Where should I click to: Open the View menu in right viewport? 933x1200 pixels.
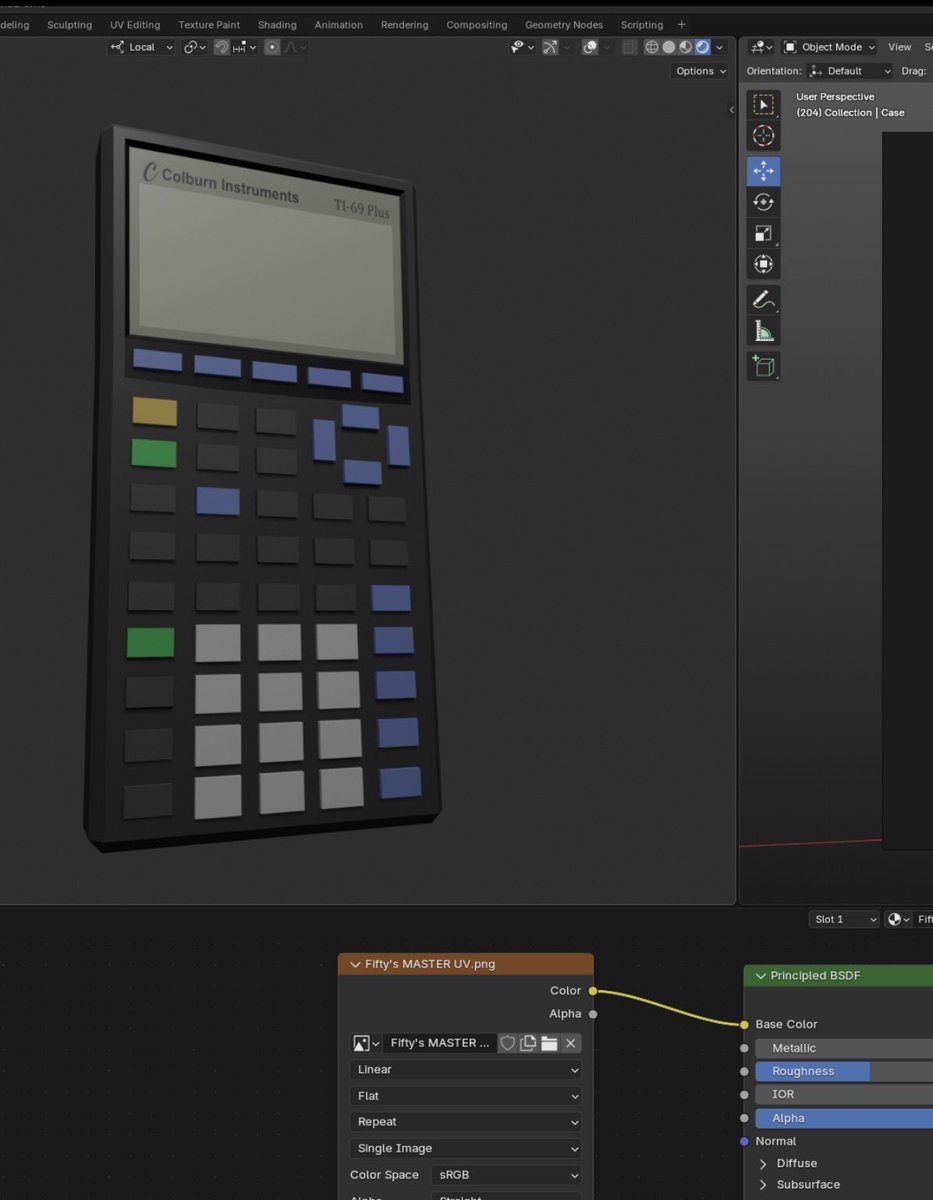[x=900, y=47]
